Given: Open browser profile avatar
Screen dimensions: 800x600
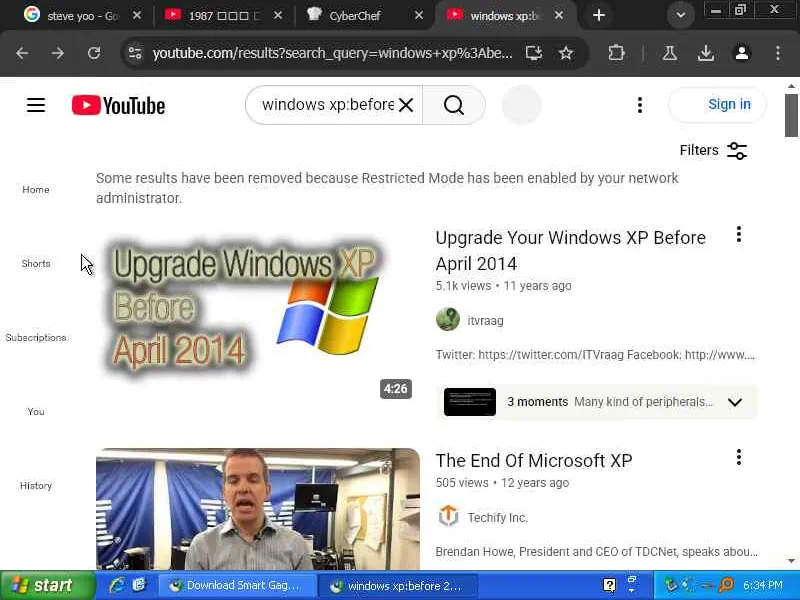Looking at the screenshot, I should point(742,53).
